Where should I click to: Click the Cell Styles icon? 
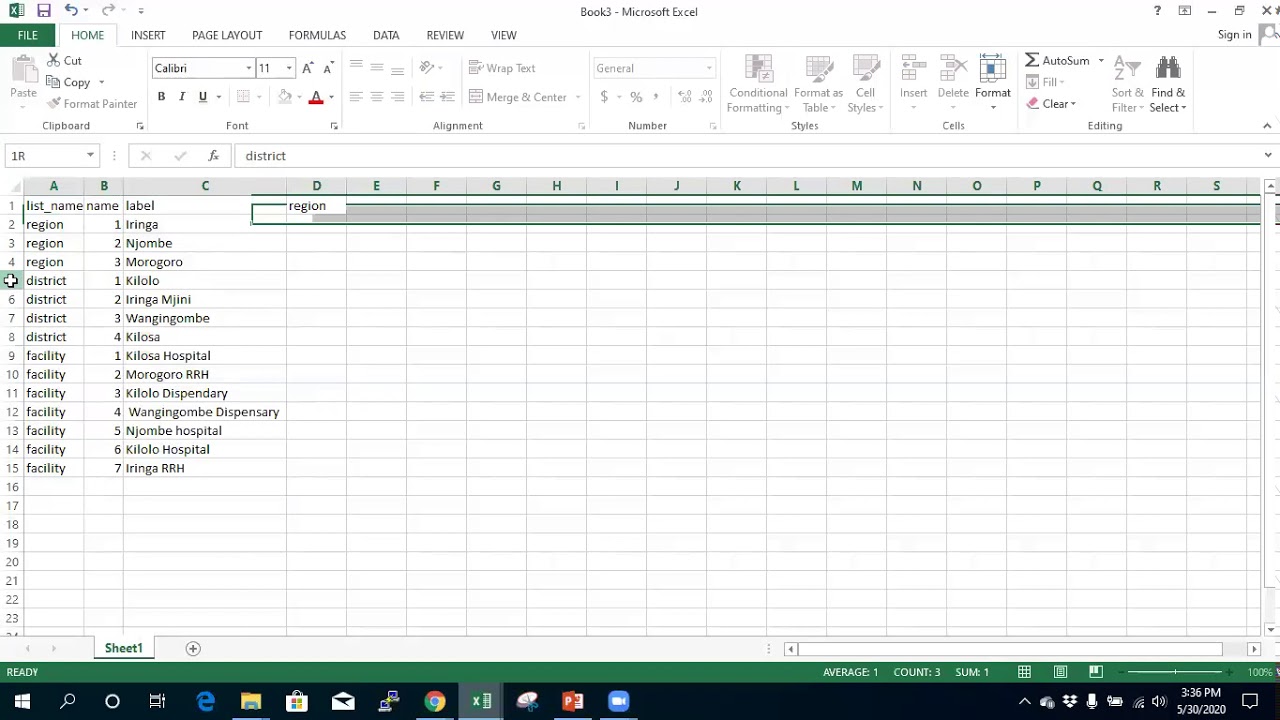pyautogui.click(x=865, y=69)
